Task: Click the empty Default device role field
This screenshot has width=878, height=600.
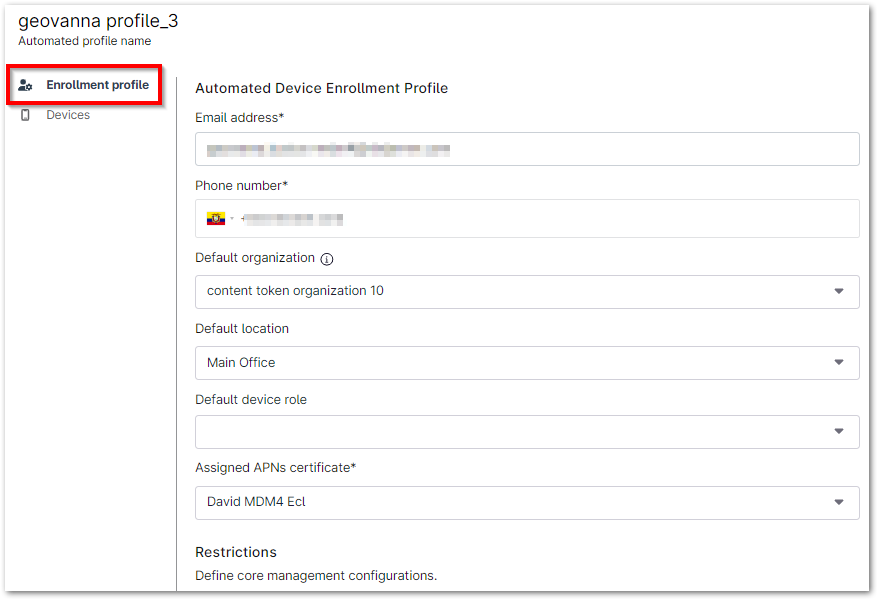Action: [x=500, y=430]
